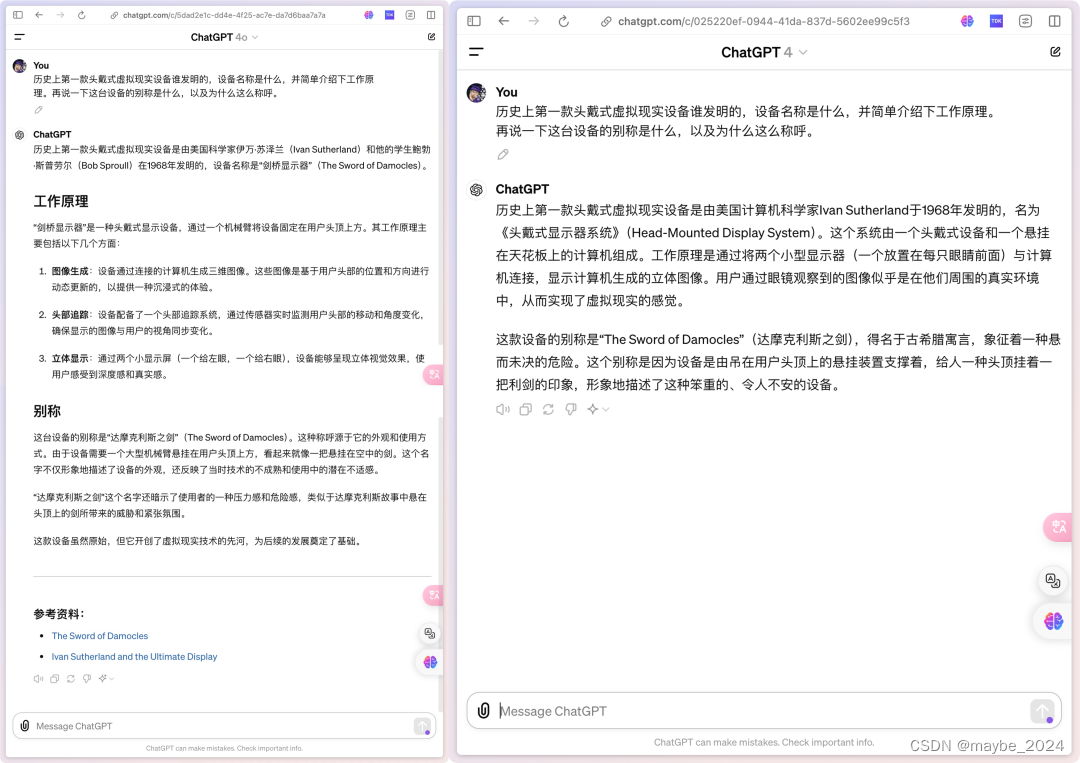This screenshot has width=1080, height=763.
Task: Open ChatGPT sidebar menu in left window
Action: coord(19,37)
